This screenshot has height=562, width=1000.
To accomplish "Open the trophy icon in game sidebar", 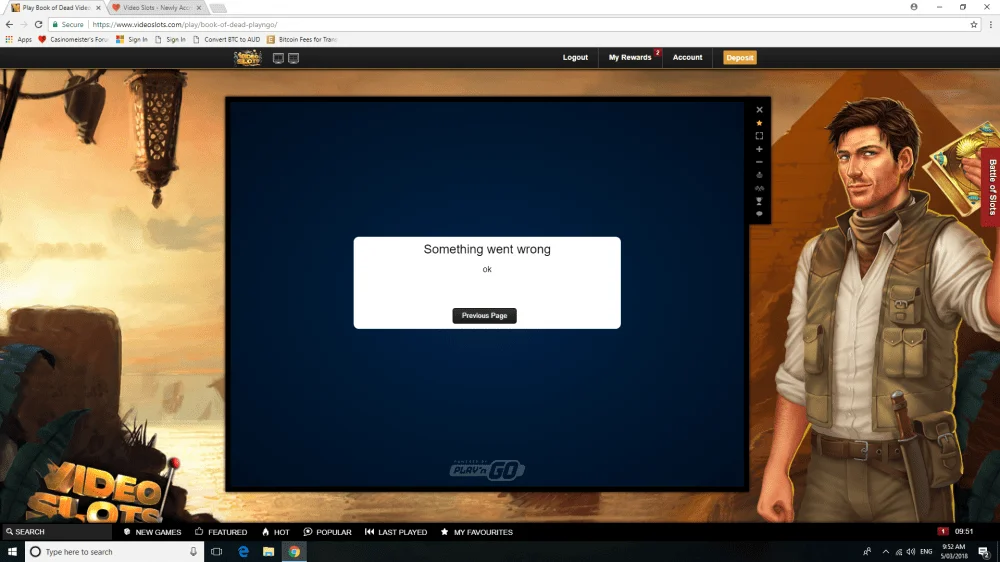I will pos(759,201).
